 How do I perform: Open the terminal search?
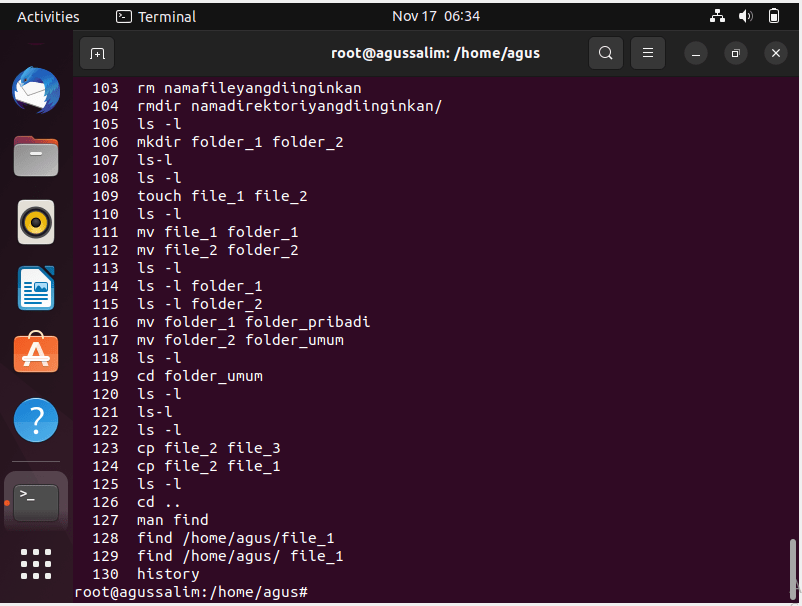pos(606,53)
